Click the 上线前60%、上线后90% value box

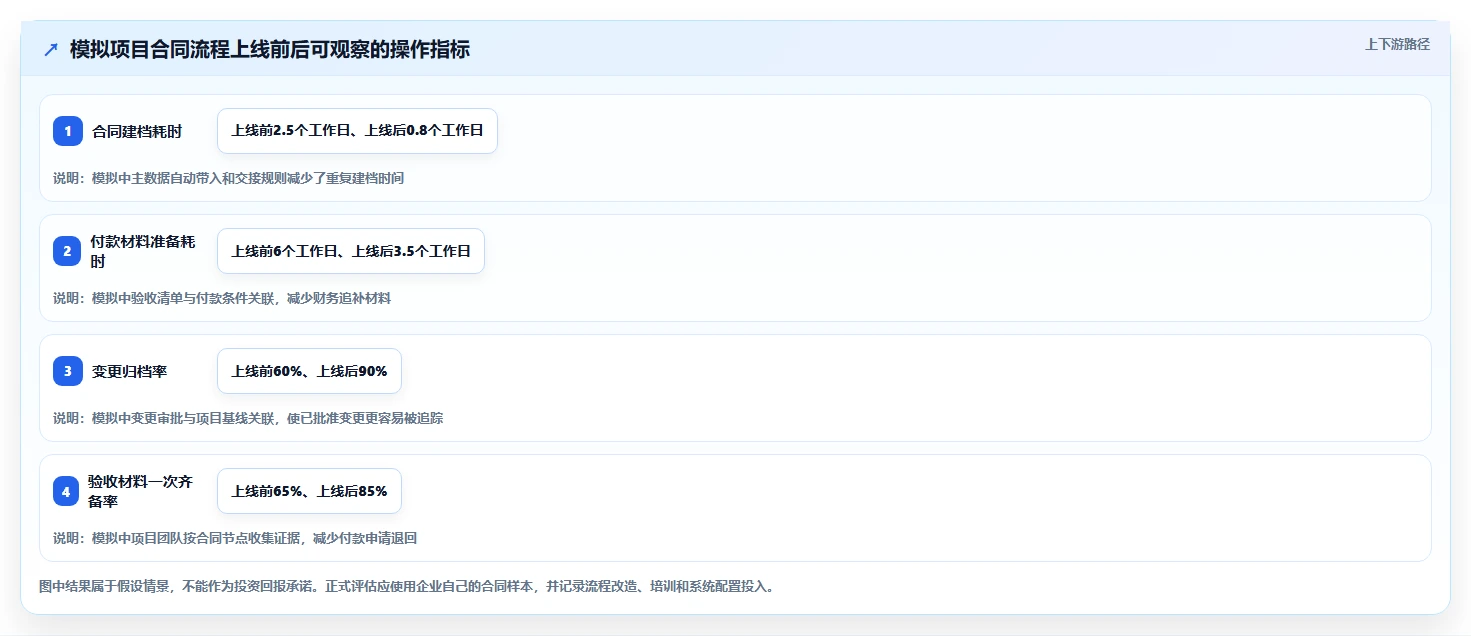coord(309,371)
